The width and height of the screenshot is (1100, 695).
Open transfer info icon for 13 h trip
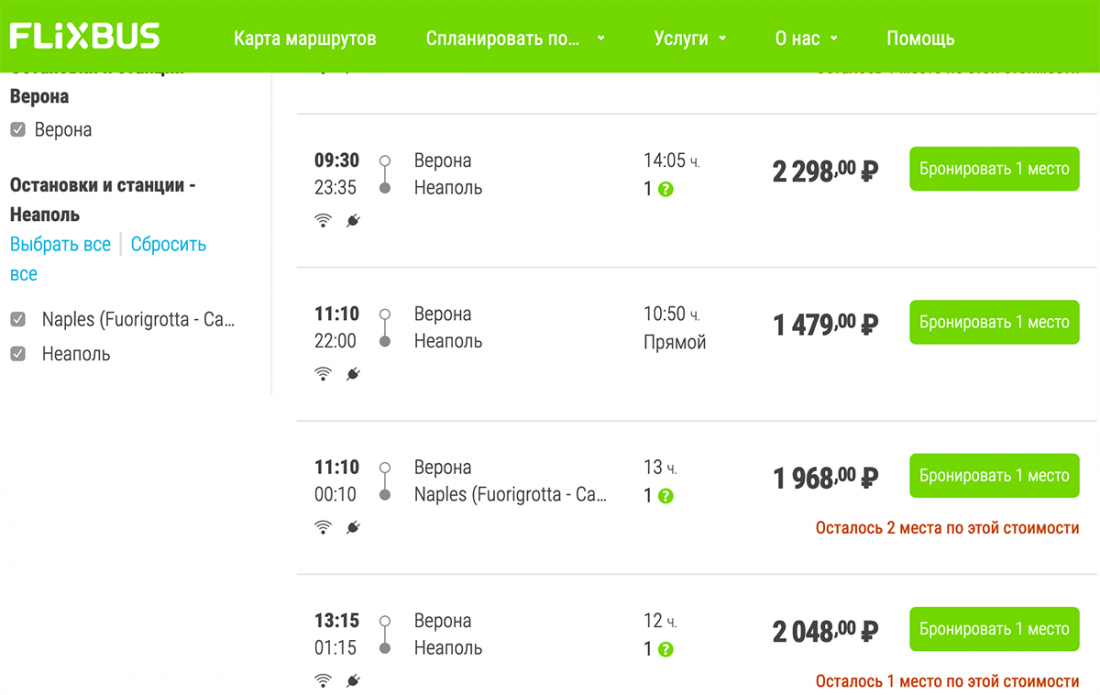[666, 496]
